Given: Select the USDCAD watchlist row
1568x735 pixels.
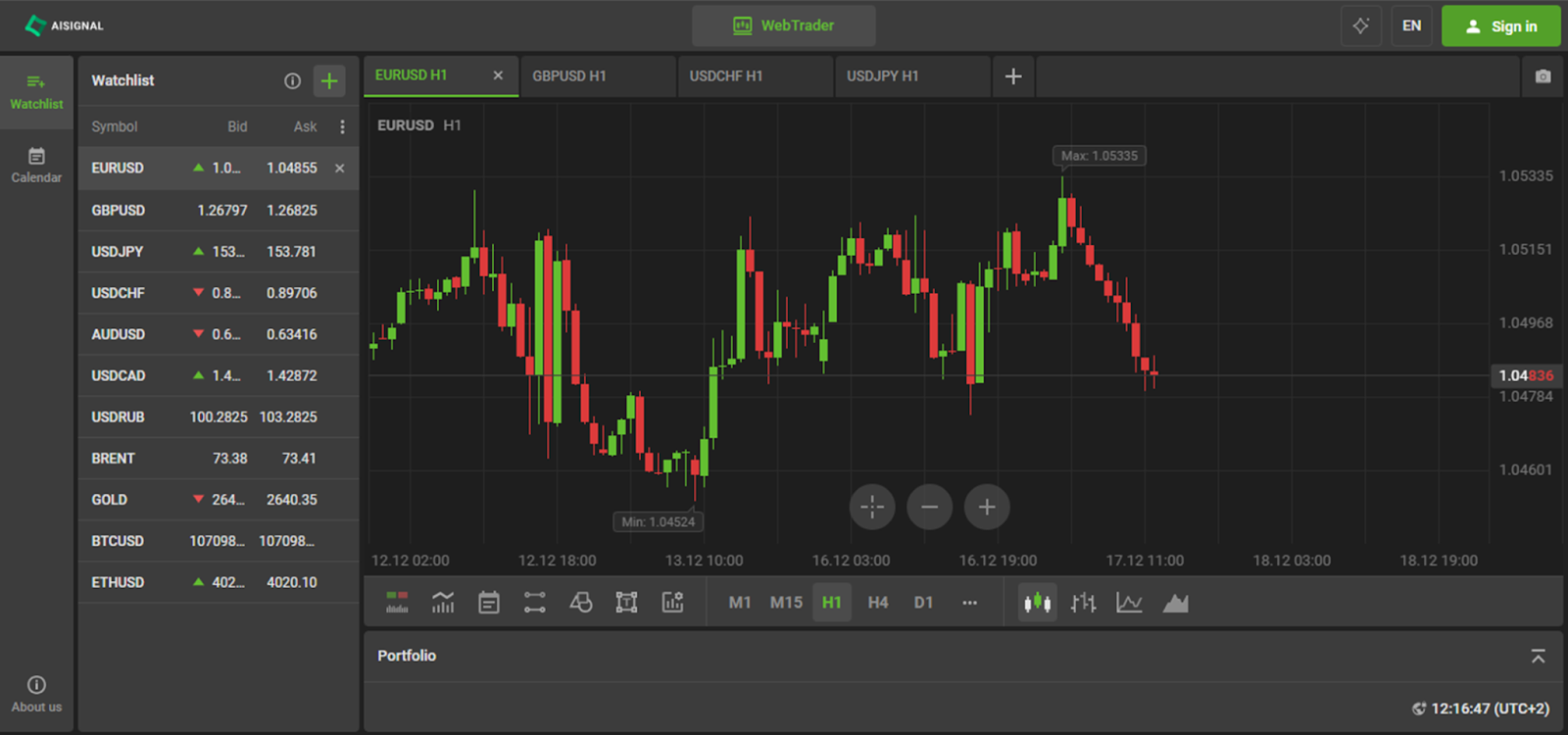Looking at the screenshot, I should (x=219, y=375).
